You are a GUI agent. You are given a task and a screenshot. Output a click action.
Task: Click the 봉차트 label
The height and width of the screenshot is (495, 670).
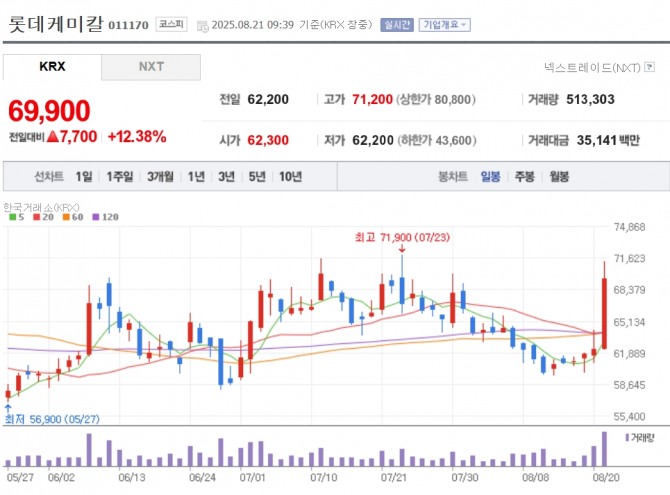coord(453,176)
